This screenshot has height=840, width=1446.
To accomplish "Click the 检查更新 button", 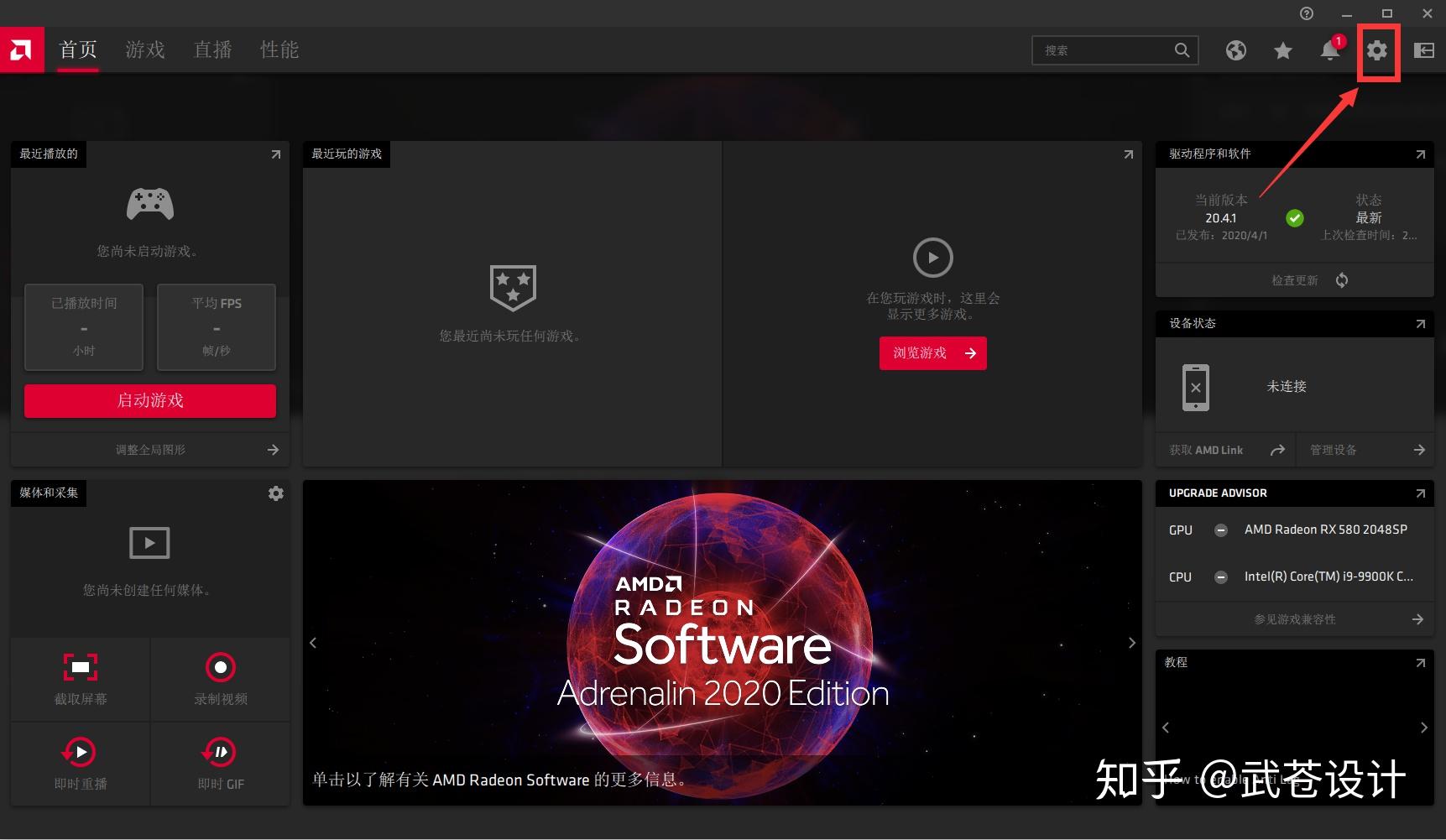I will [x=1293, y=279].
